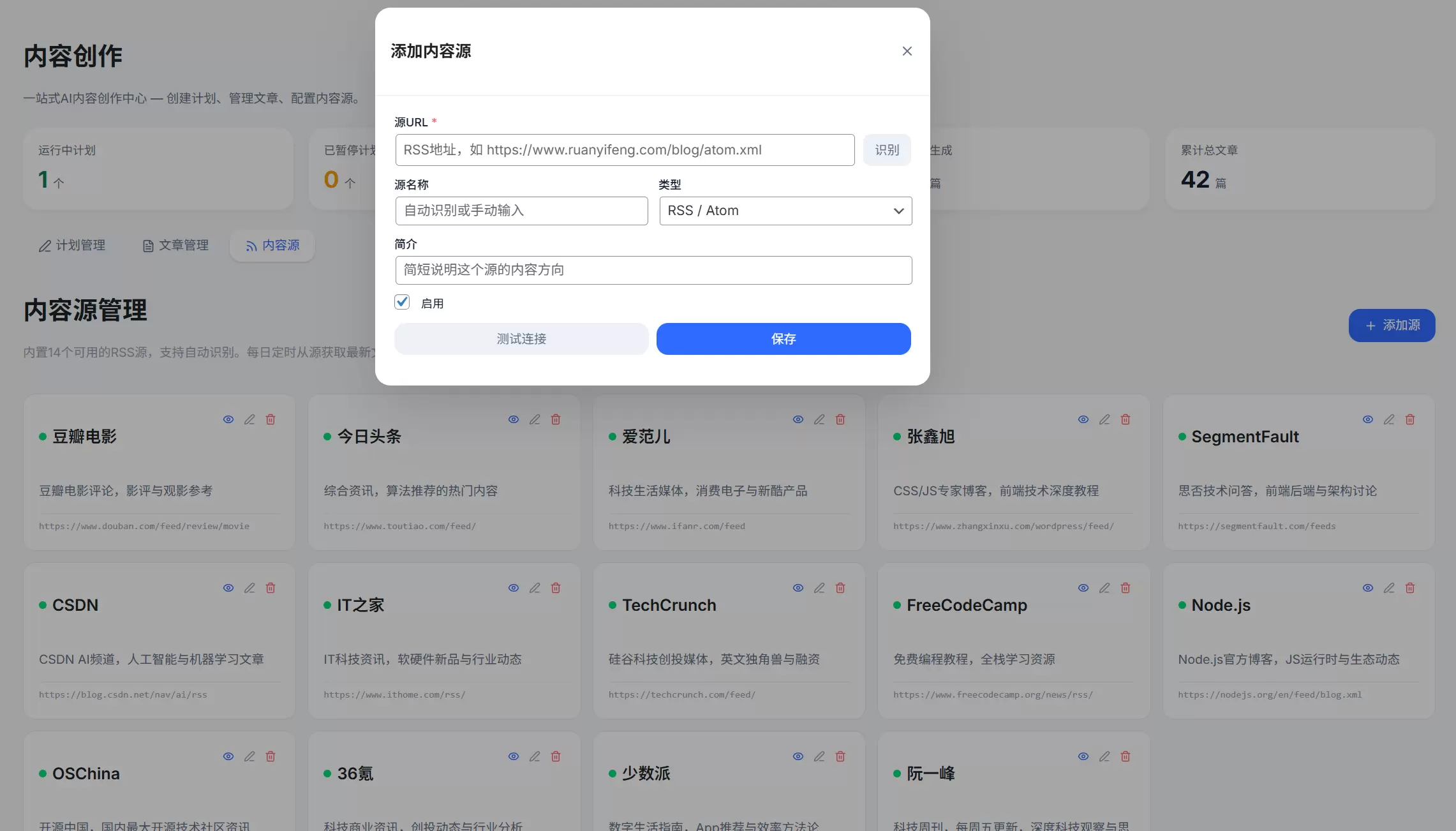The height and width of the screenshot is (831, 1456).
Task: Edit the TechCrunch source entry
Action: coord(819,588)
